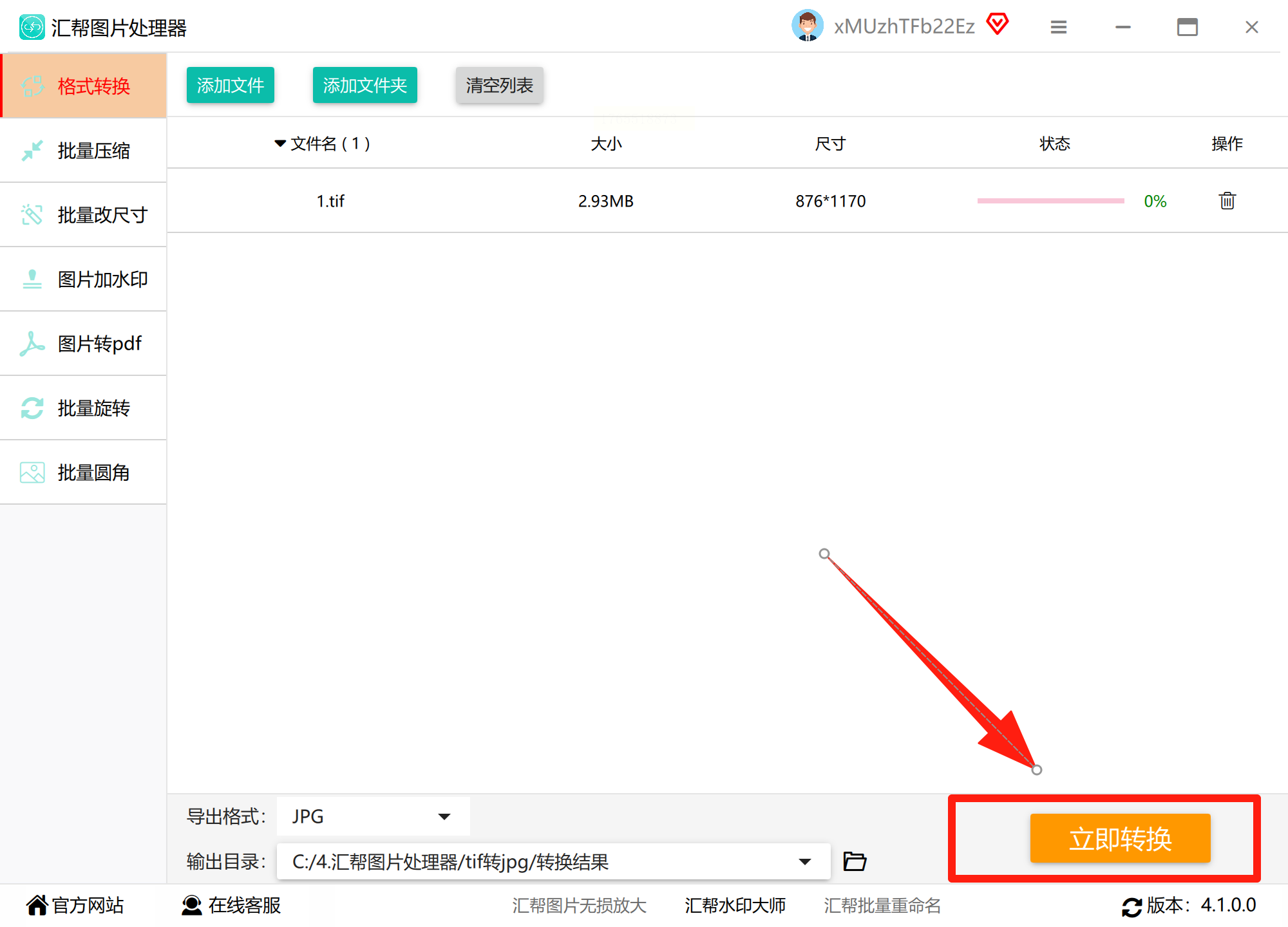Delete 1.tif with the trash icon
The width and height of the screenshot is (1288, 927).
pos(1227,201)
